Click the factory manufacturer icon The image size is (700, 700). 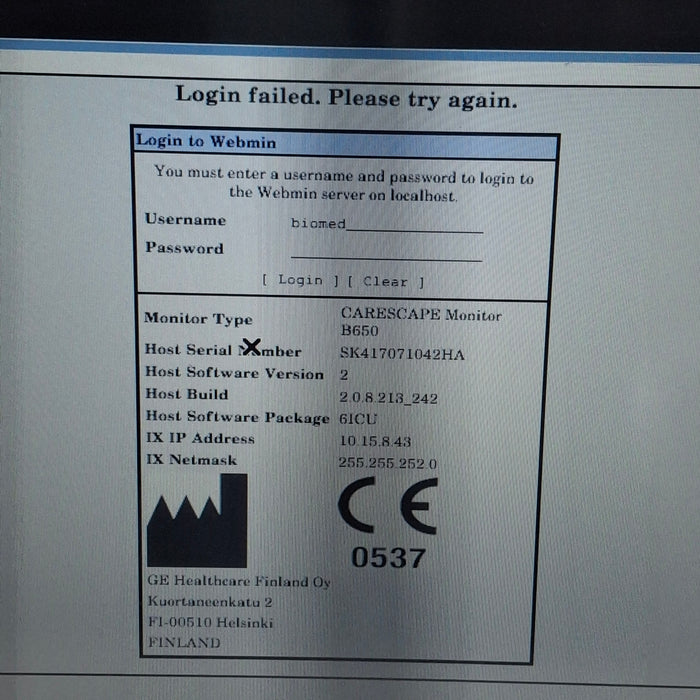tap(197, 521)
